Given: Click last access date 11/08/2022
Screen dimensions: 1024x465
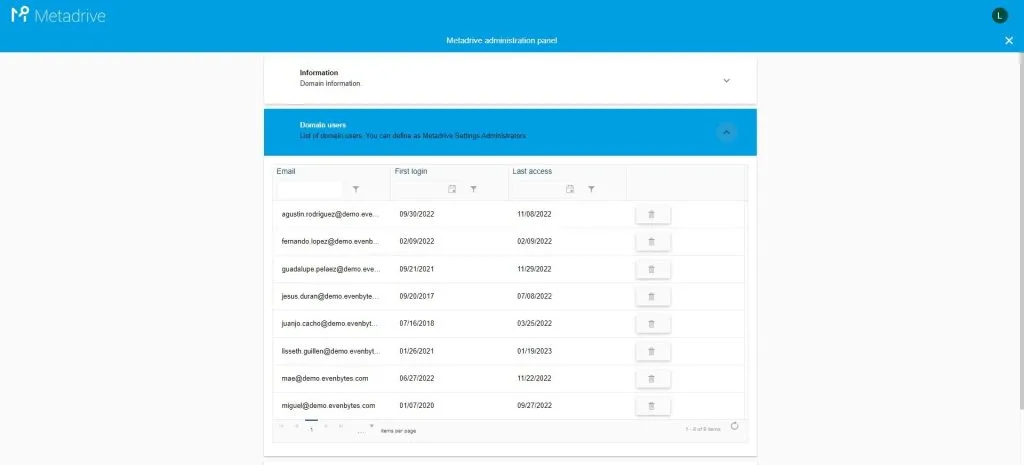Looking at the screenshot, I should [x=534, y=214].
